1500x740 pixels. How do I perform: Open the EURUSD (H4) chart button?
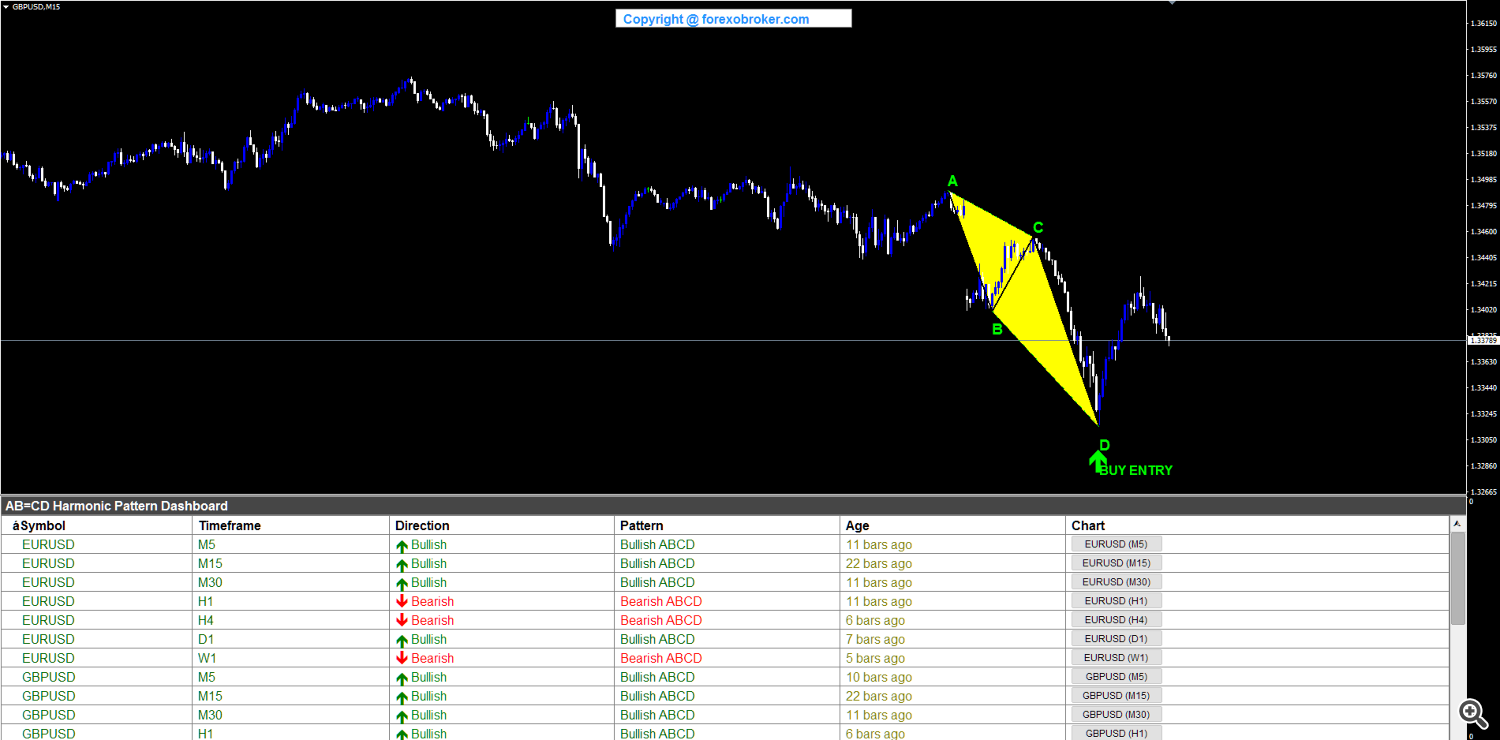pos(1116,620)
